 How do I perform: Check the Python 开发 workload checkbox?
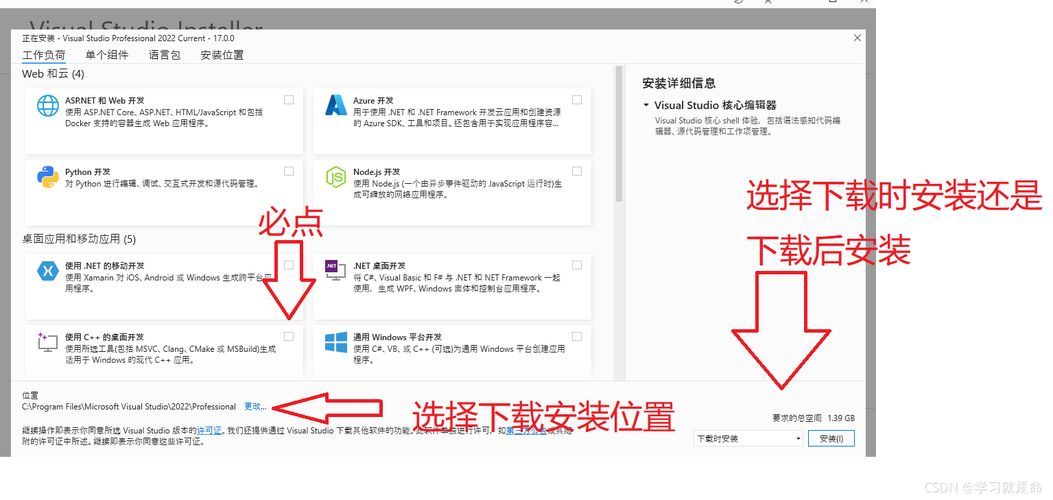tap(289, 171)
